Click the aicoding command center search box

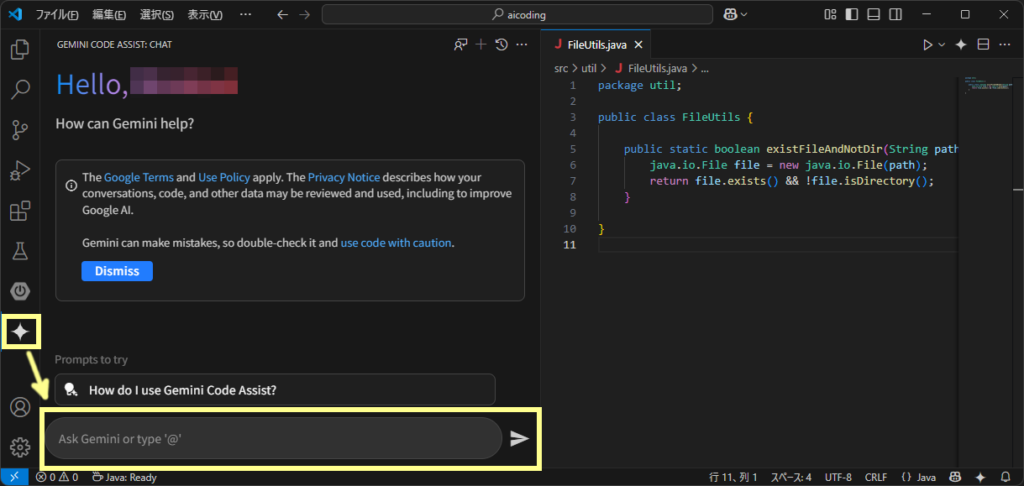[x=517, y=14]
